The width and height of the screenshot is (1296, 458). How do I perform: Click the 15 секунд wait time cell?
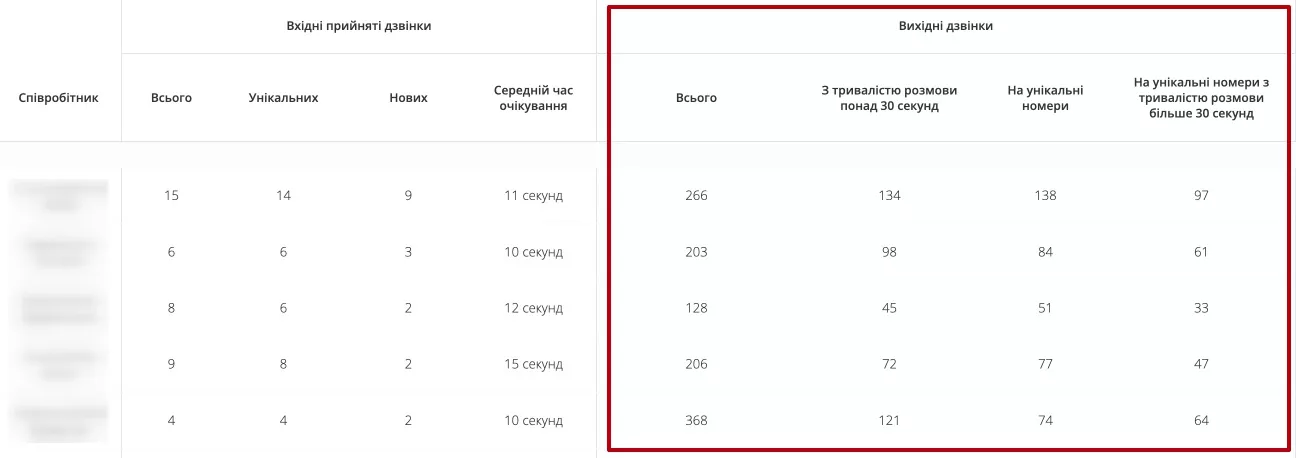pyautogui.click(x=533, y=364)
